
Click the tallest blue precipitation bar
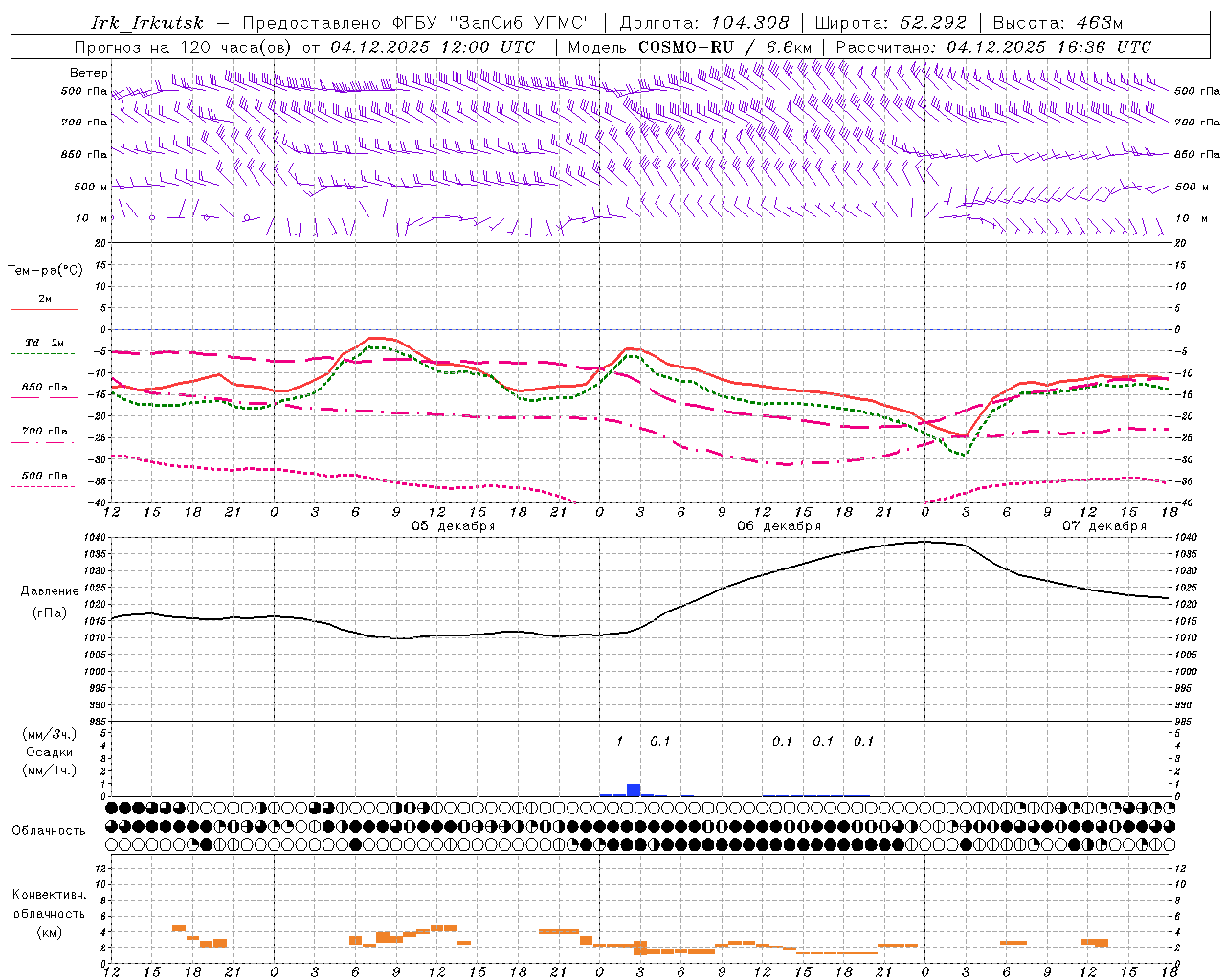coord(634,790)
